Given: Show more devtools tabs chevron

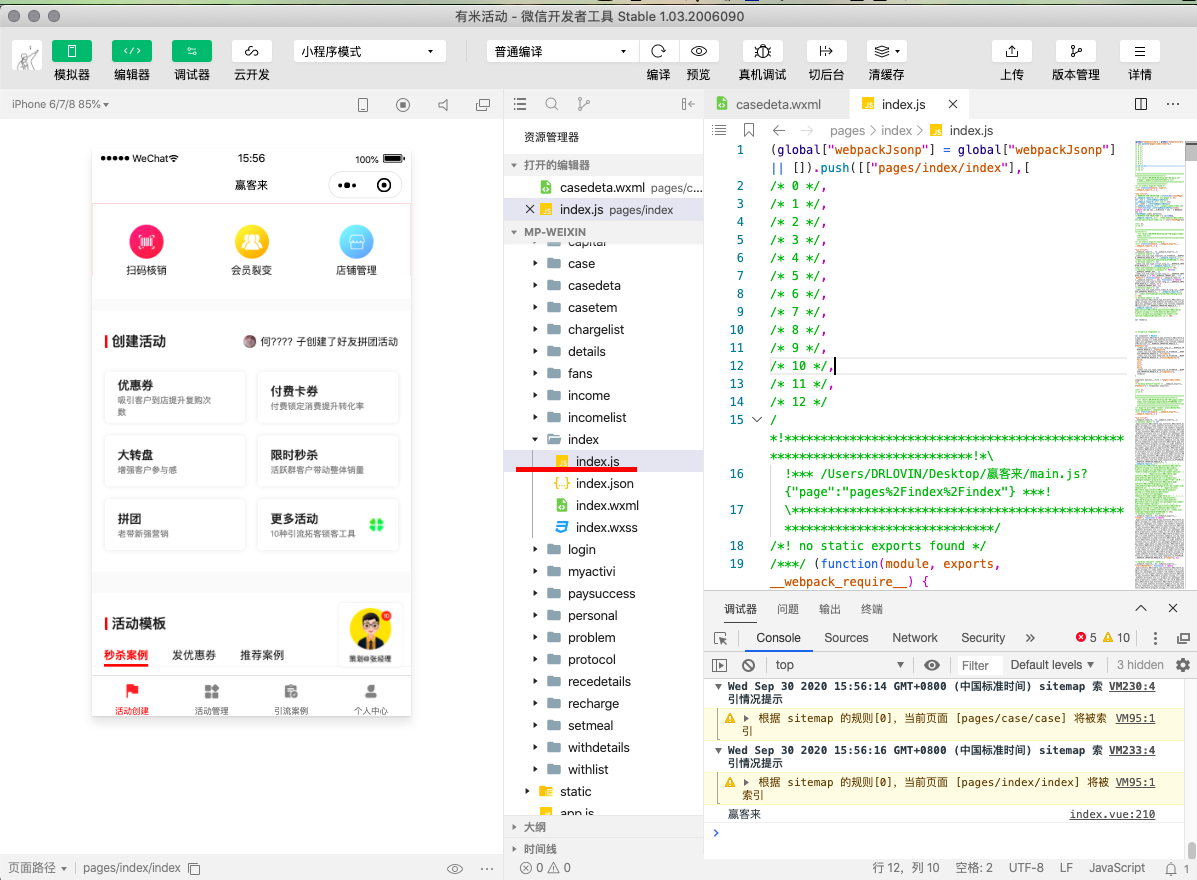Looking at the screenshot, I should pos(1031,638).
